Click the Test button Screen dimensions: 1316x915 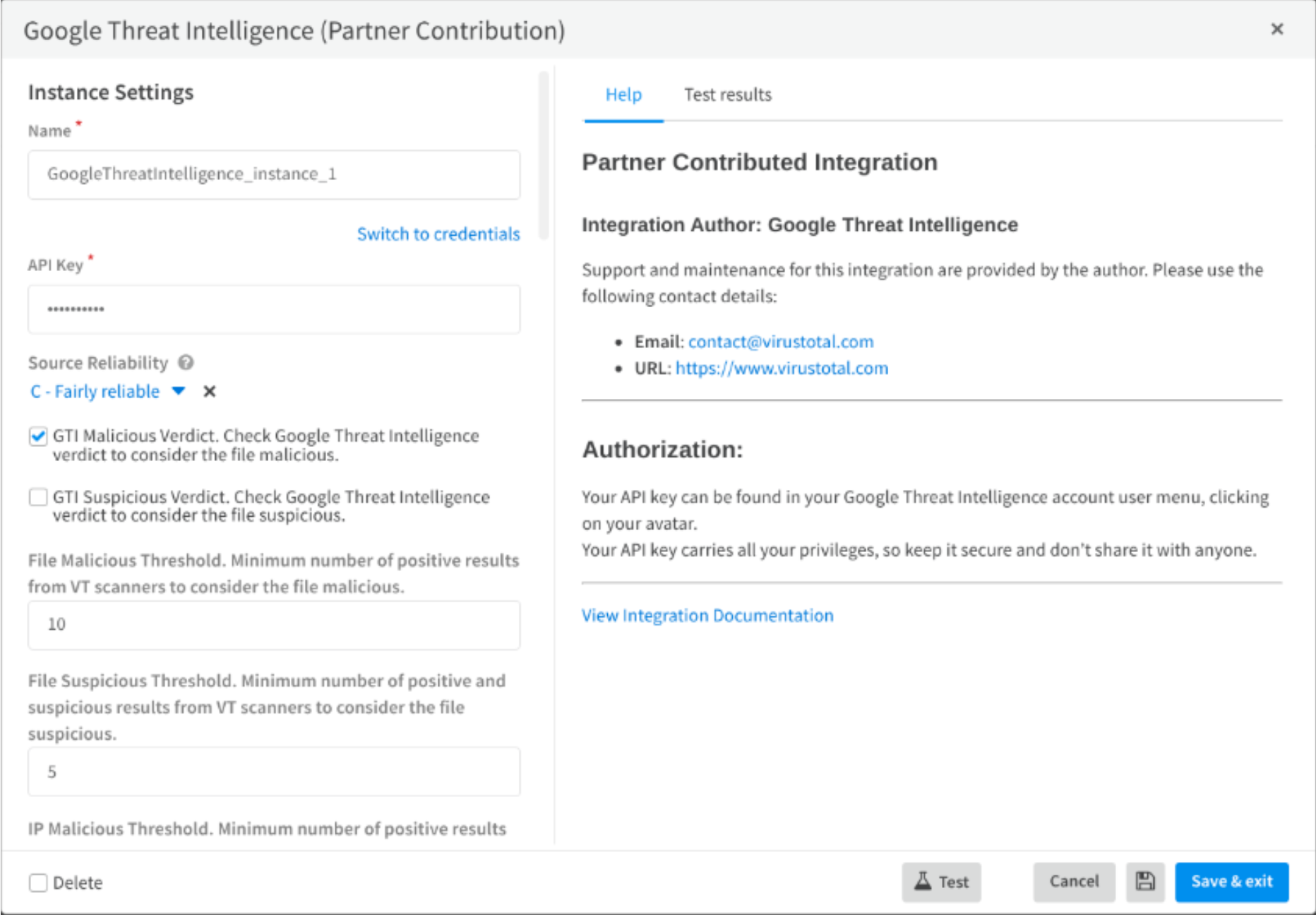pos(941,881)
